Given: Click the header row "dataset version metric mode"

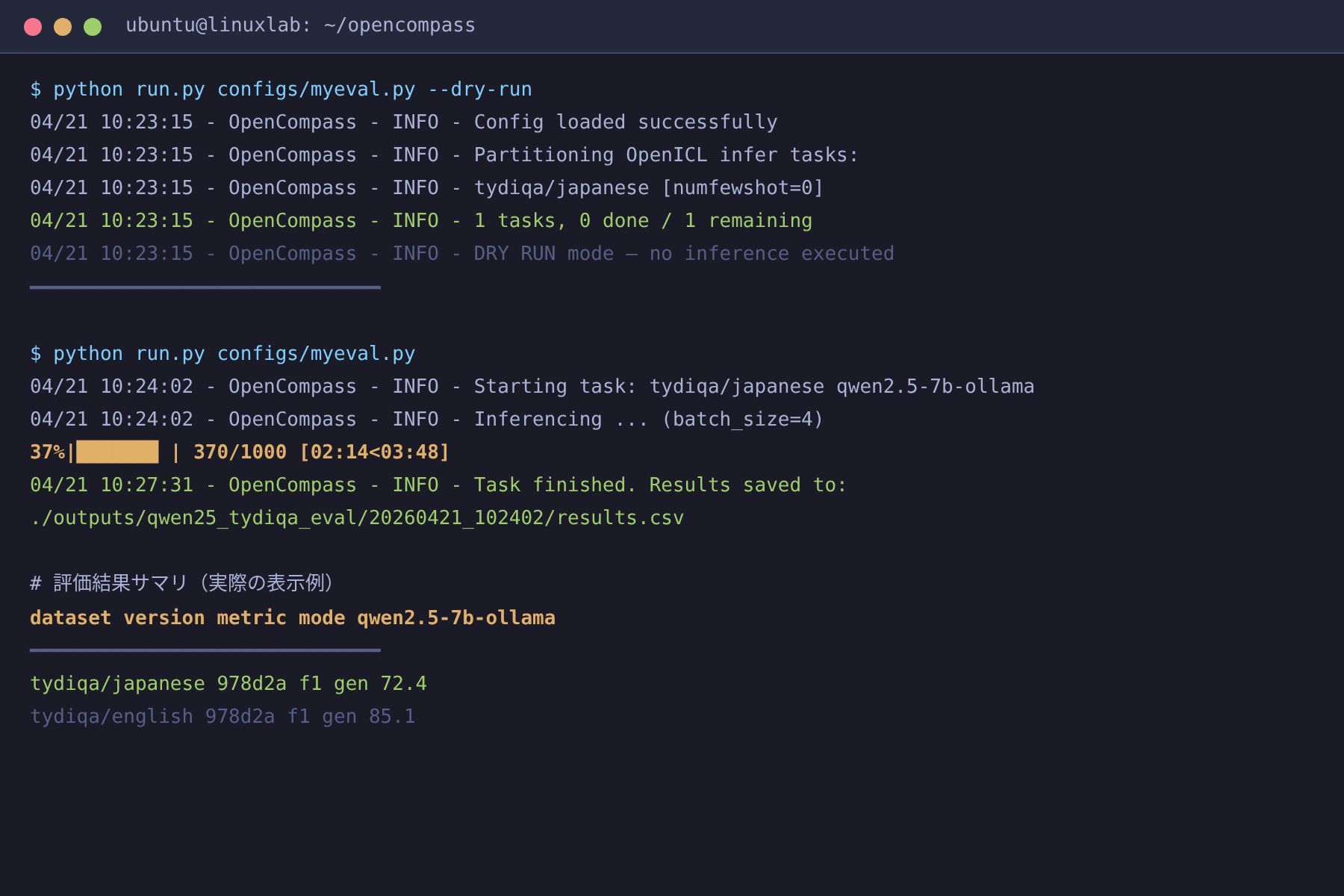Looking at the screenshot, I should (293, 618).
